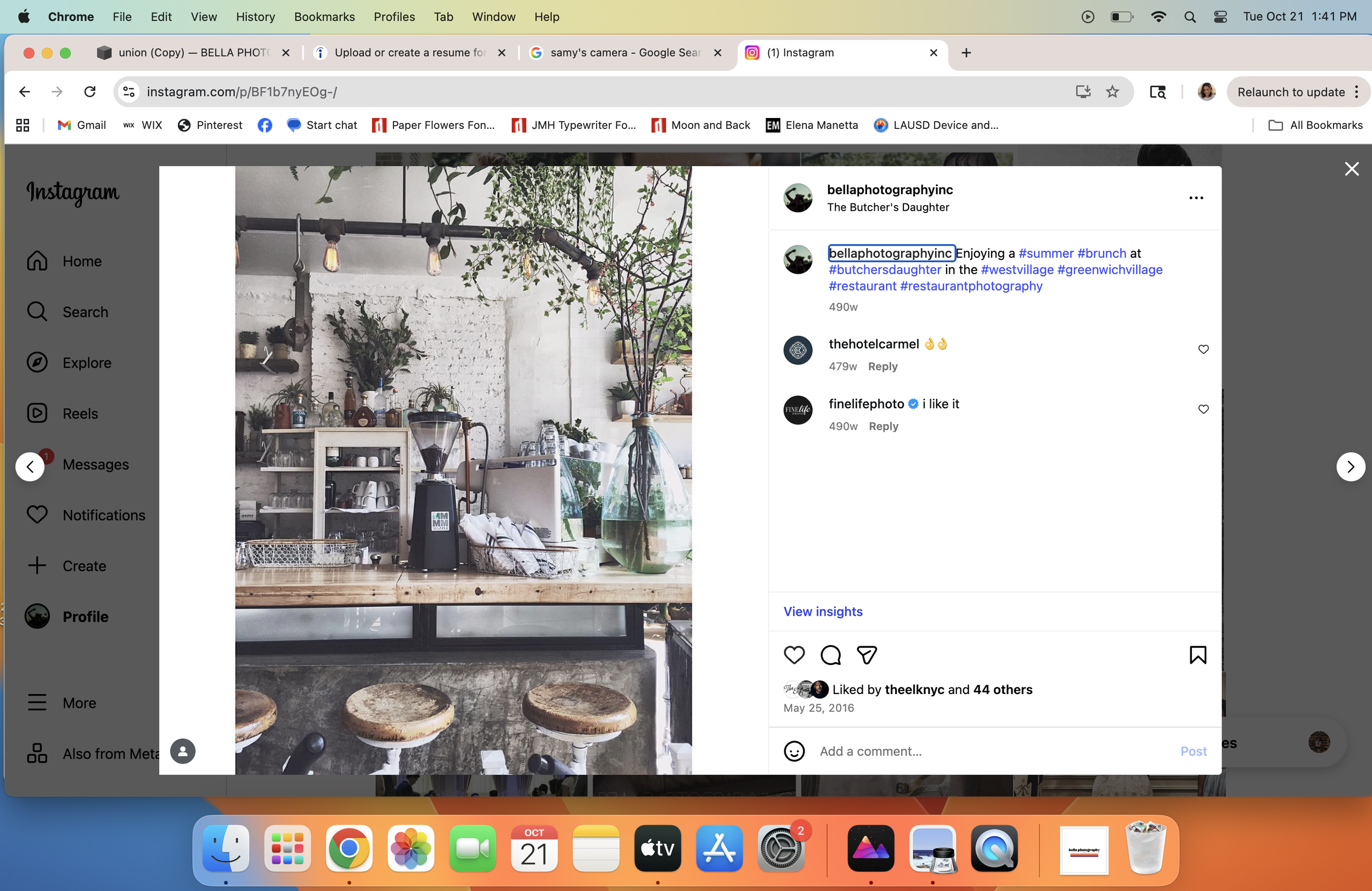The height and width of the screenshot is (891, 1372).
Task: Like finelifephoto's comment
Action: pos(1203,409)
